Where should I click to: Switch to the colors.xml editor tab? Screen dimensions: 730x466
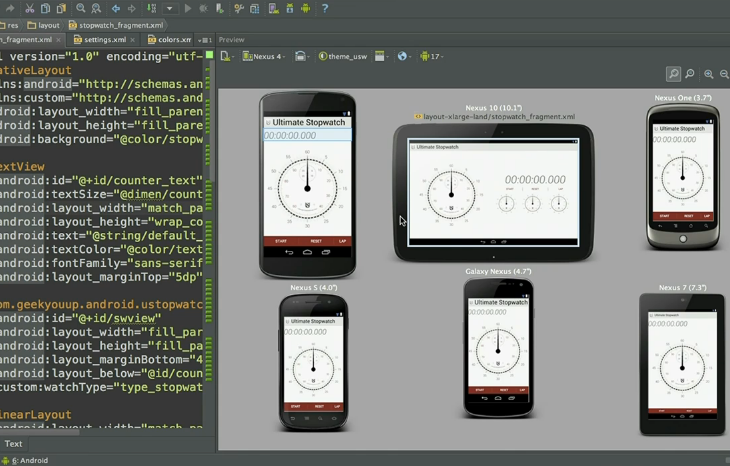[170, 40]
